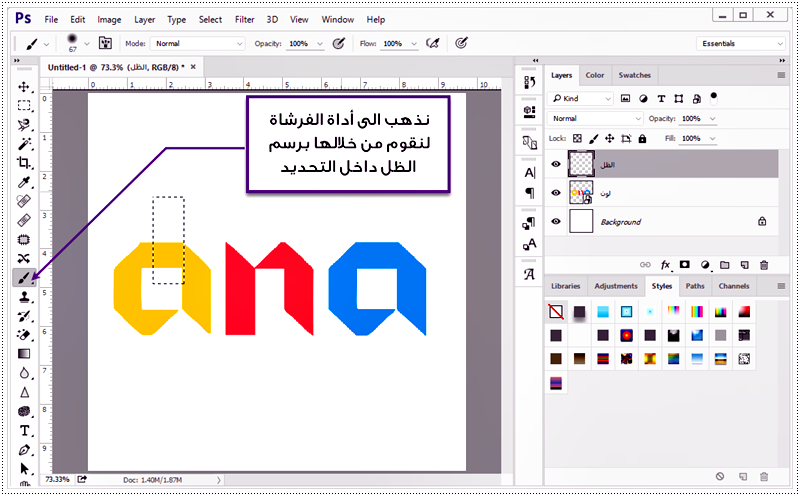
Task: Toggle lock image pixels brush icon
Action: (593, 138)
